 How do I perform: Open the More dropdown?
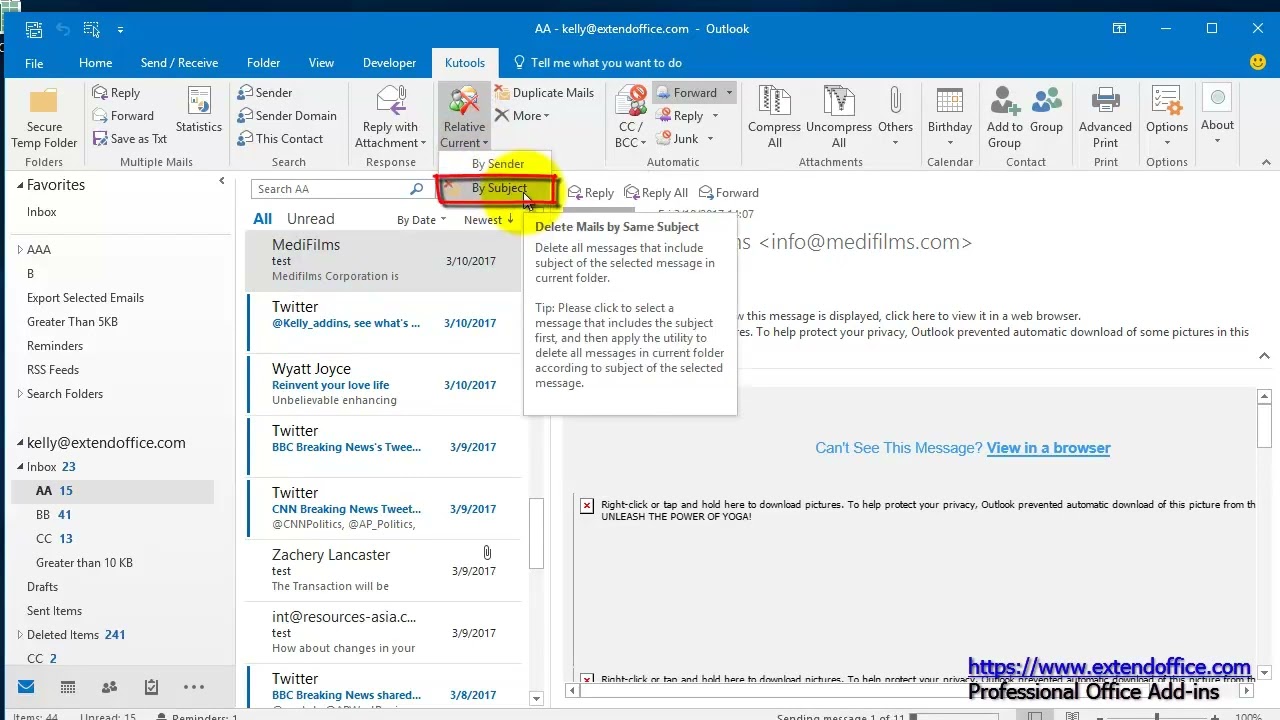522,116
